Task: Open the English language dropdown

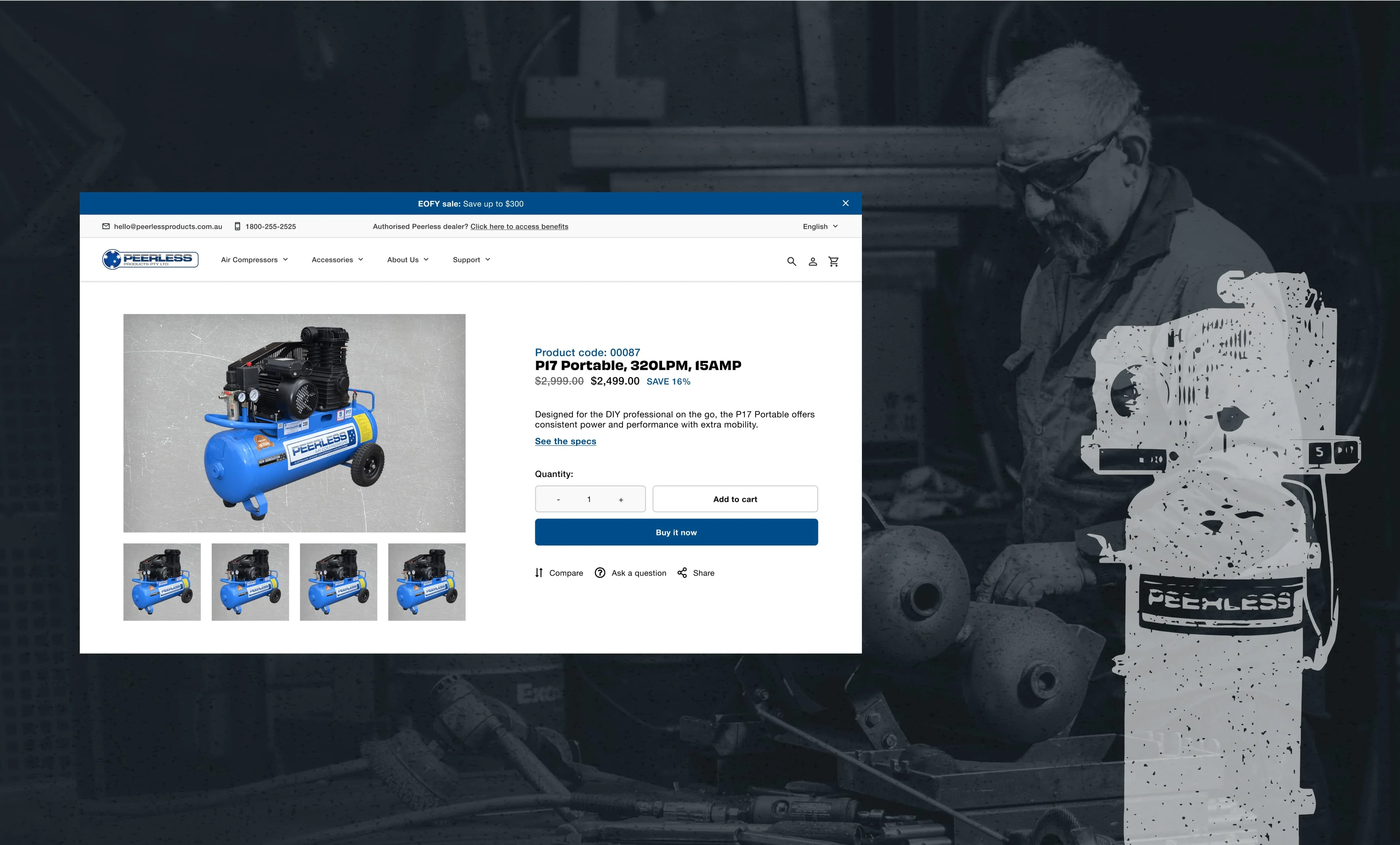Action: tap(820, 226)
